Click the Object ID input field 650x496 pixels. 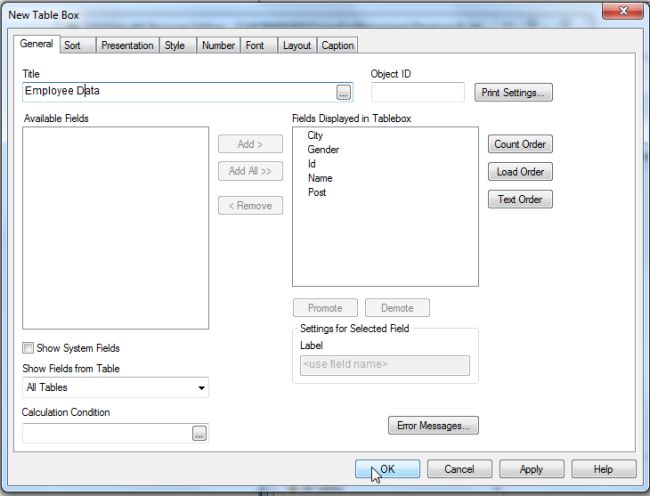[418, 92]
